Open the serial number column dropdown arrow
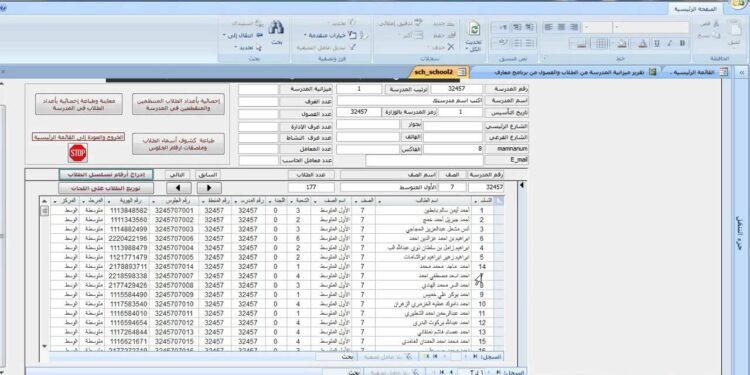This screenshot has width=750, height=375. pos(475,201)
